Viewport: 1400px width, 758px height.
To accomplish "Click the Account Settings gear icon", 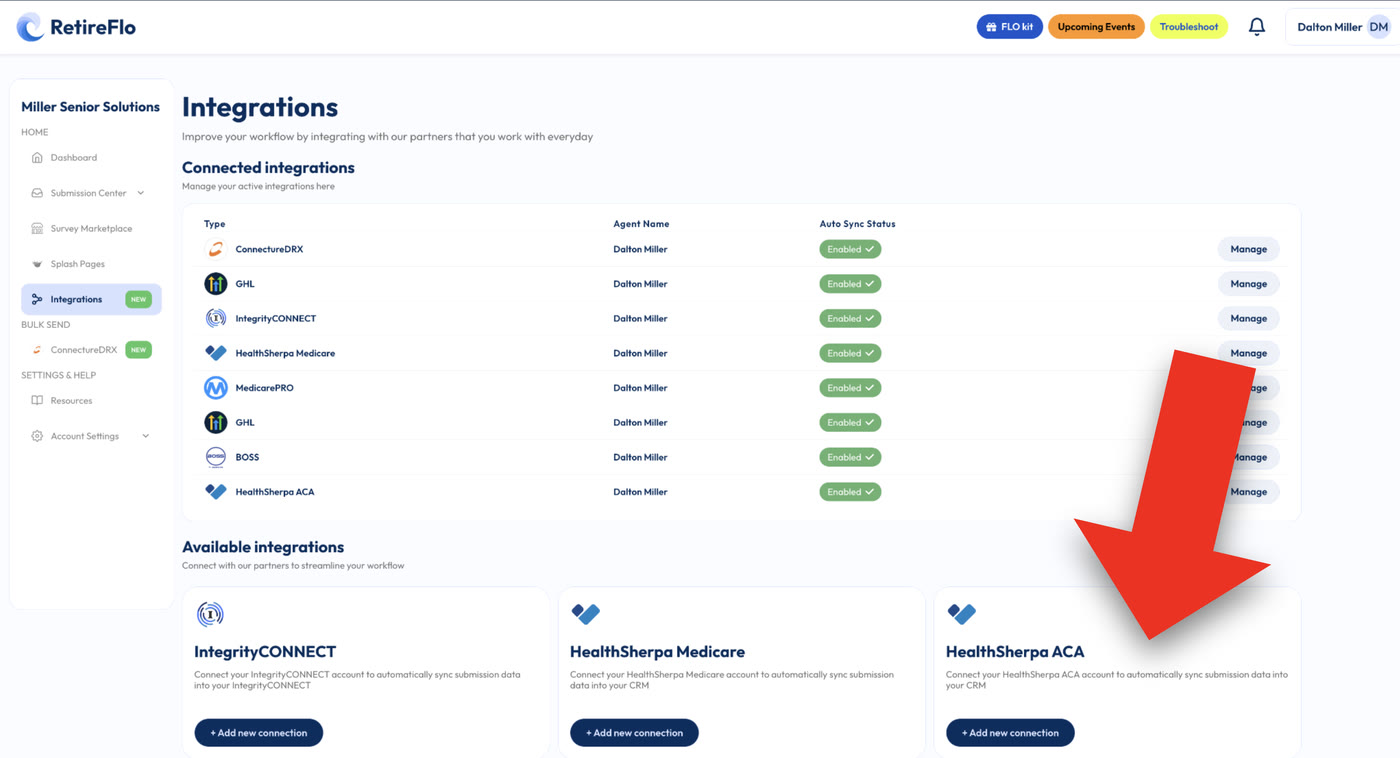I will coord(37,436).
